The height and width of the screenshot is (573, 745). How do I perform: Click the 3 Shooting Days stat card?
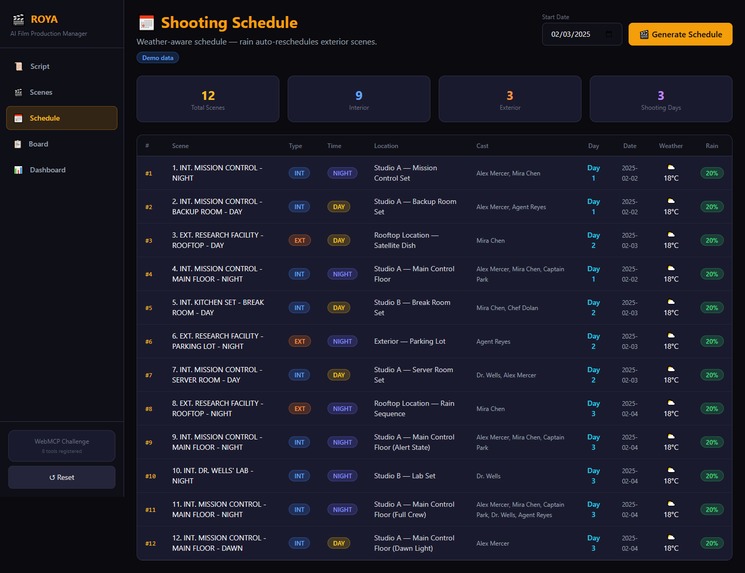coord(661,99)
